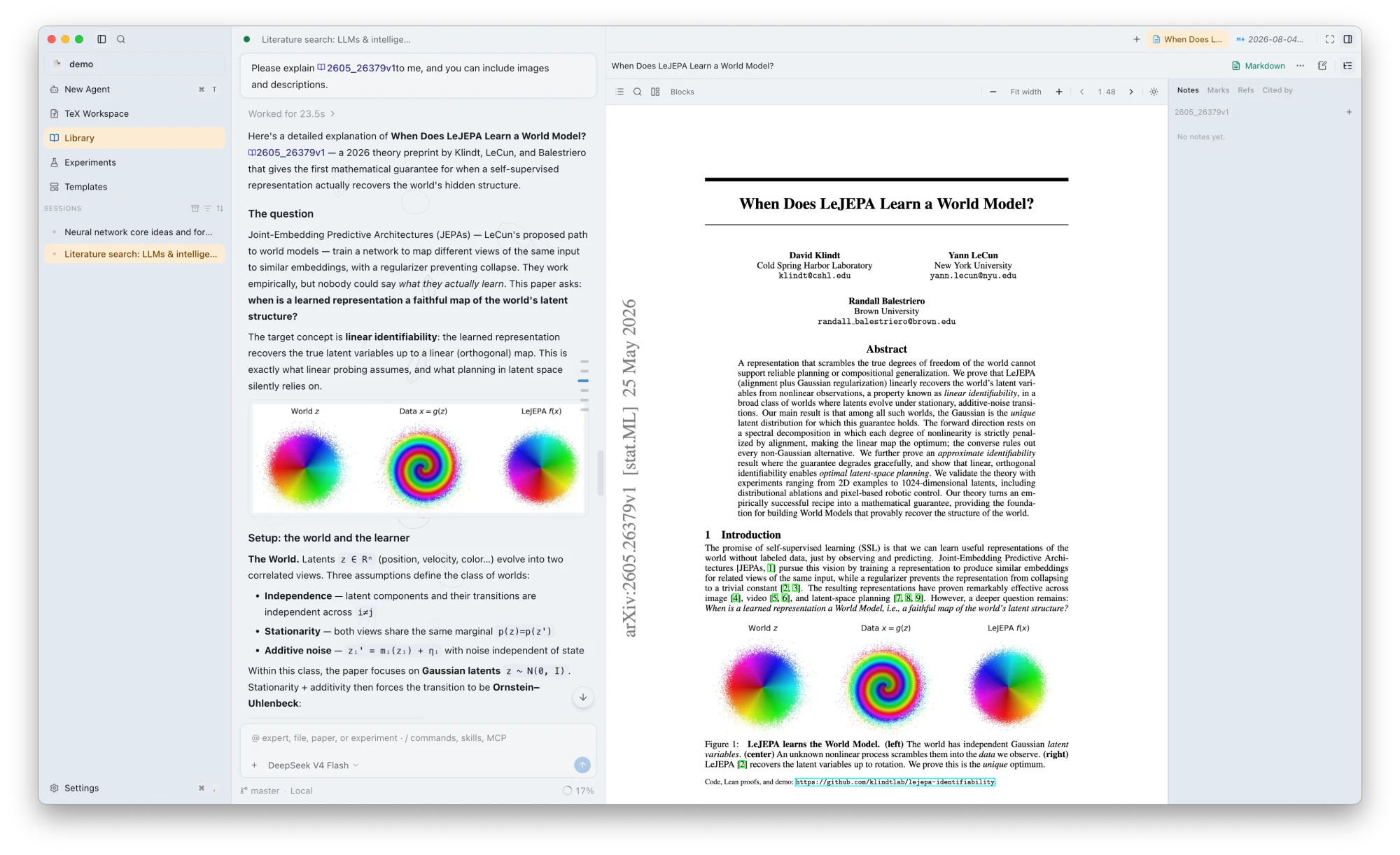This screenshot has width=1400, height=855.
Task: Jump to the latest message with the down arrow
Action: [582, 698]
